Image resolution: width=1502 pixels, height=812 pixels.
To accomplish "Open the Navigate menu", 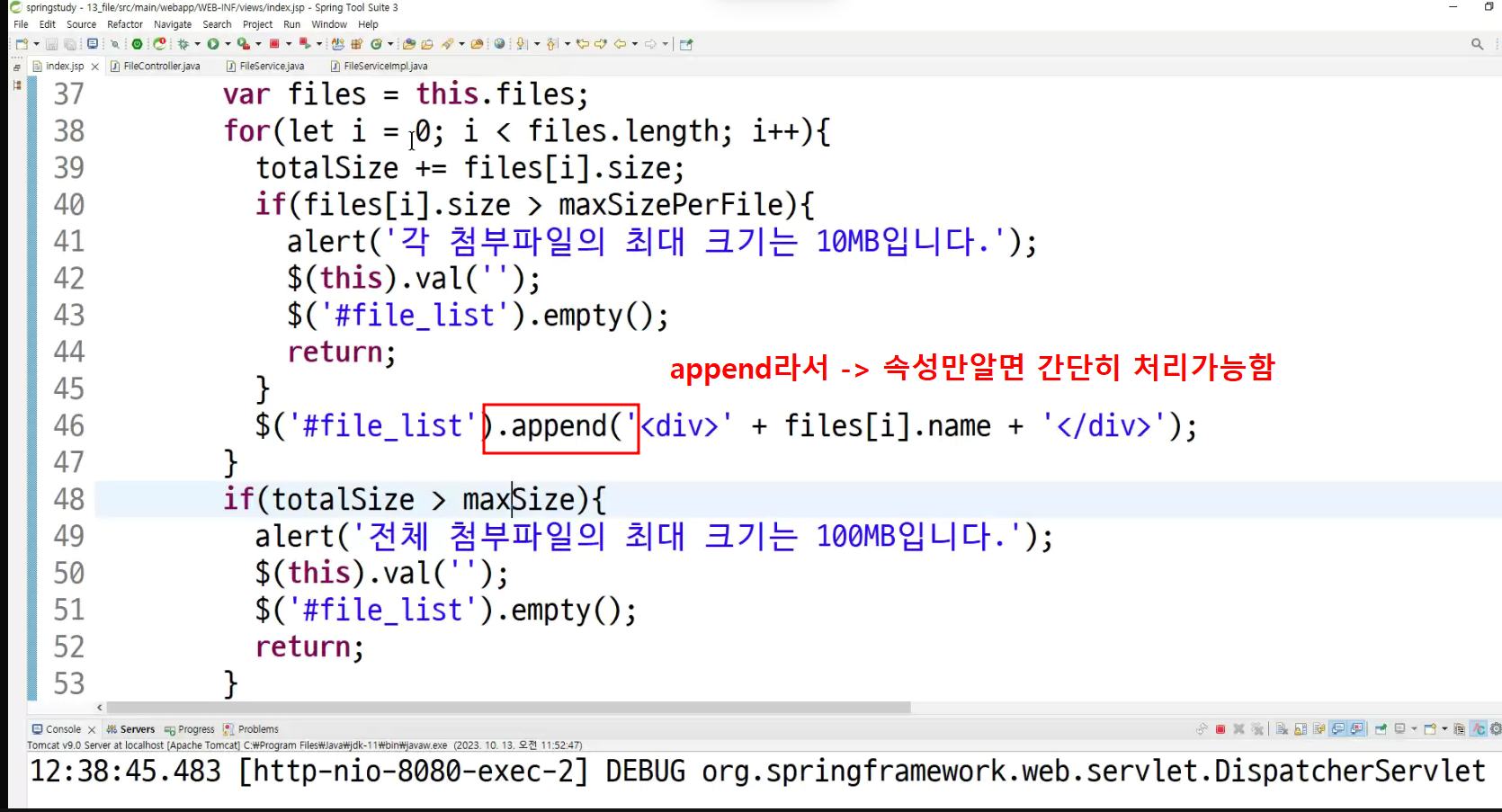I will (173, 24).
